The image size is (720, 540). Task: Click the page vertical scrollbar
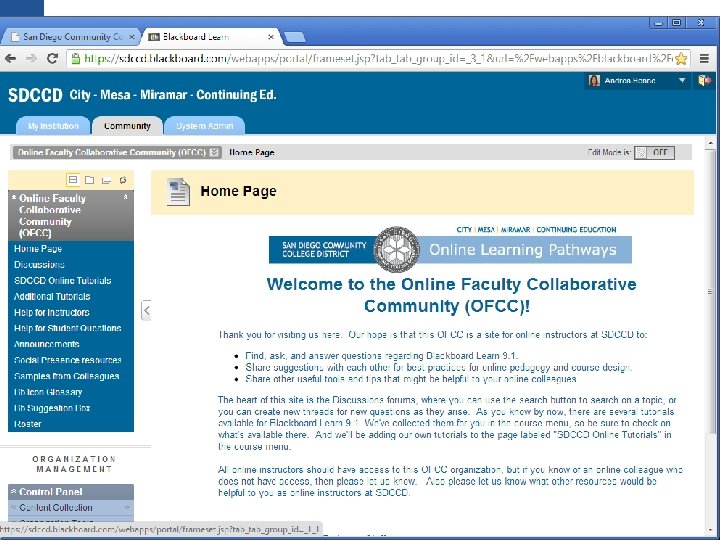710,292
